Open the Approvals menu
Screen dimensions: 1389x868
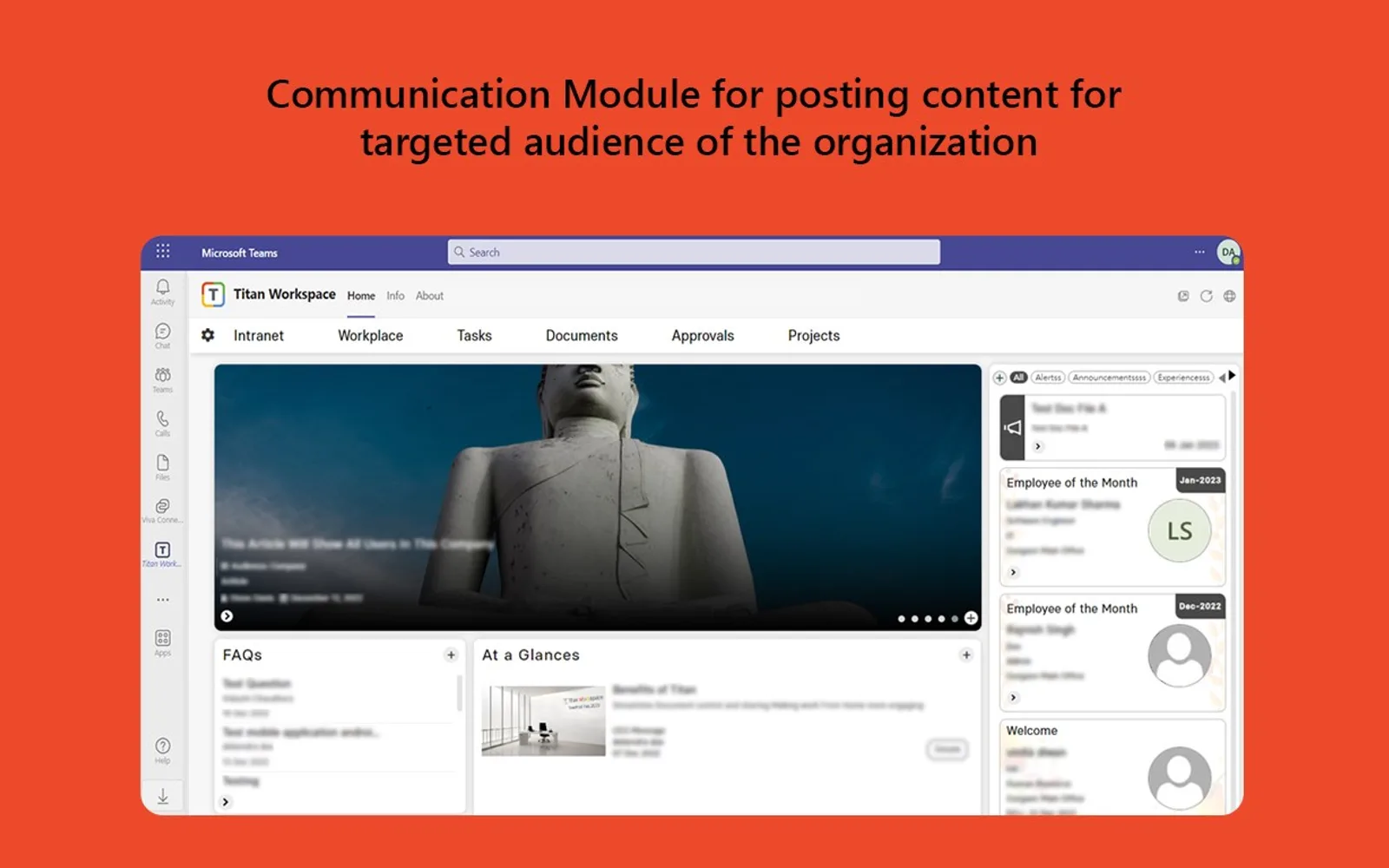click(702, 336)
